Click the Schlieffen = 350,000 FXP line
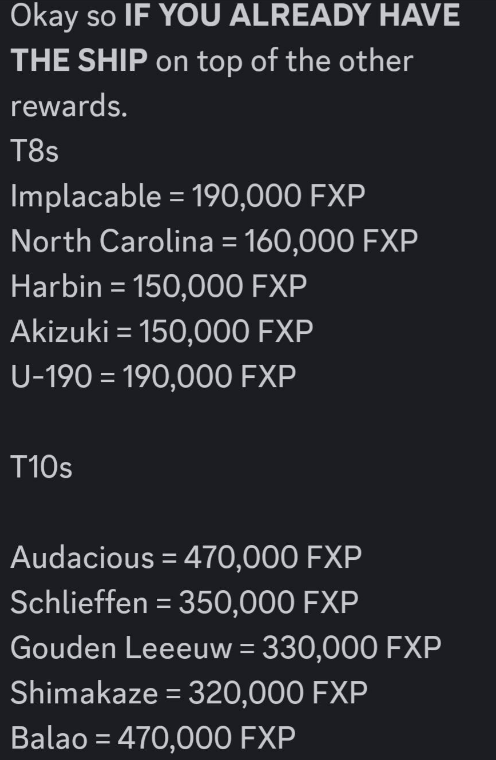The image size is (496, 760). pos(184,602)
